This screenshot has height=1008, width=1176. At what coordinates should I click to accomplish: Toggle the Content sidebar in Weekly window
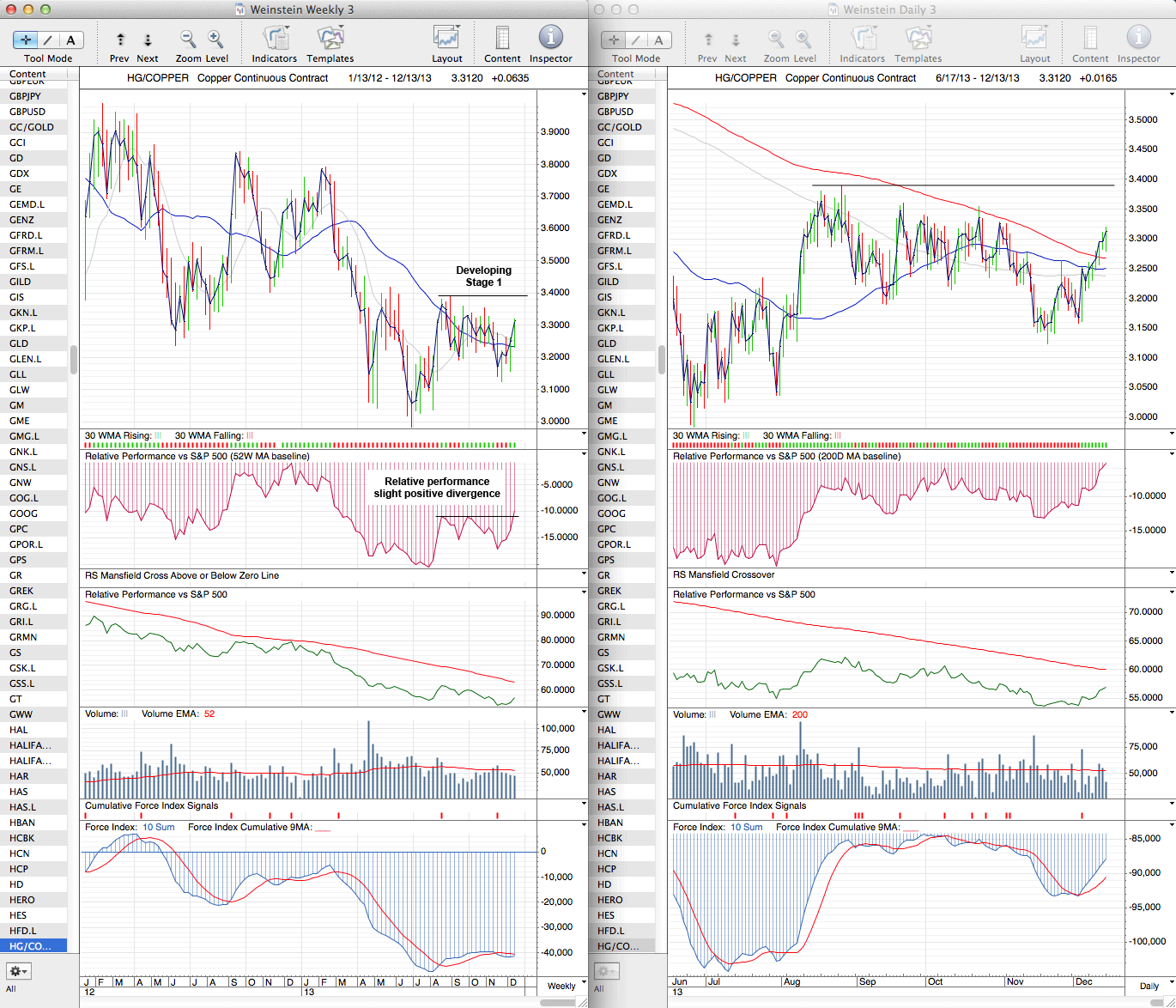pos(502,39)
